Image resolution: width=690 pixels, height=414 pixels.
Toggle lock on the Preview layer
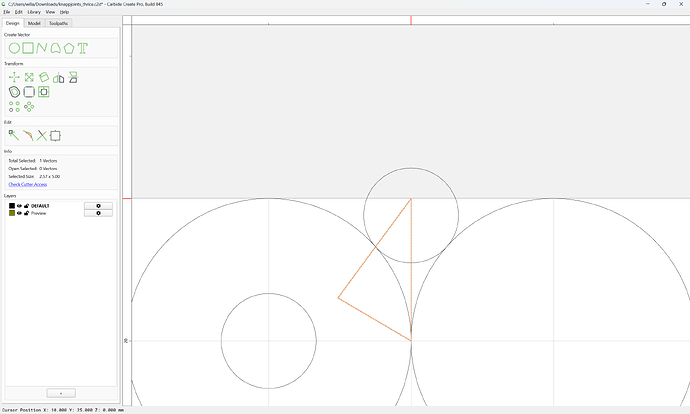pyautogui.click(x=26, y=213)
